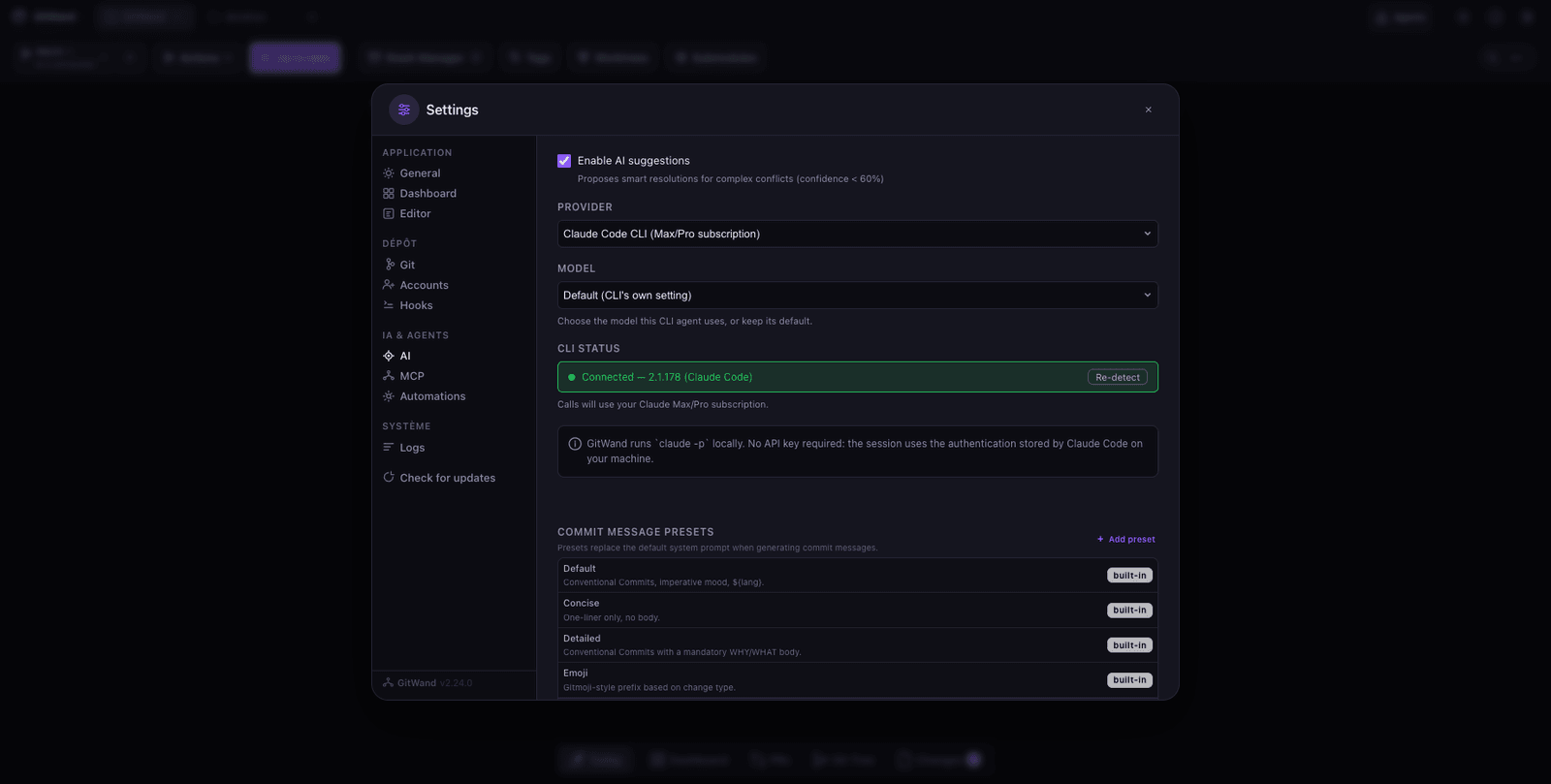Click the Editor icon in settings sidebar
The height and width of the screenshot is (784, 1551).
(389, 214)
